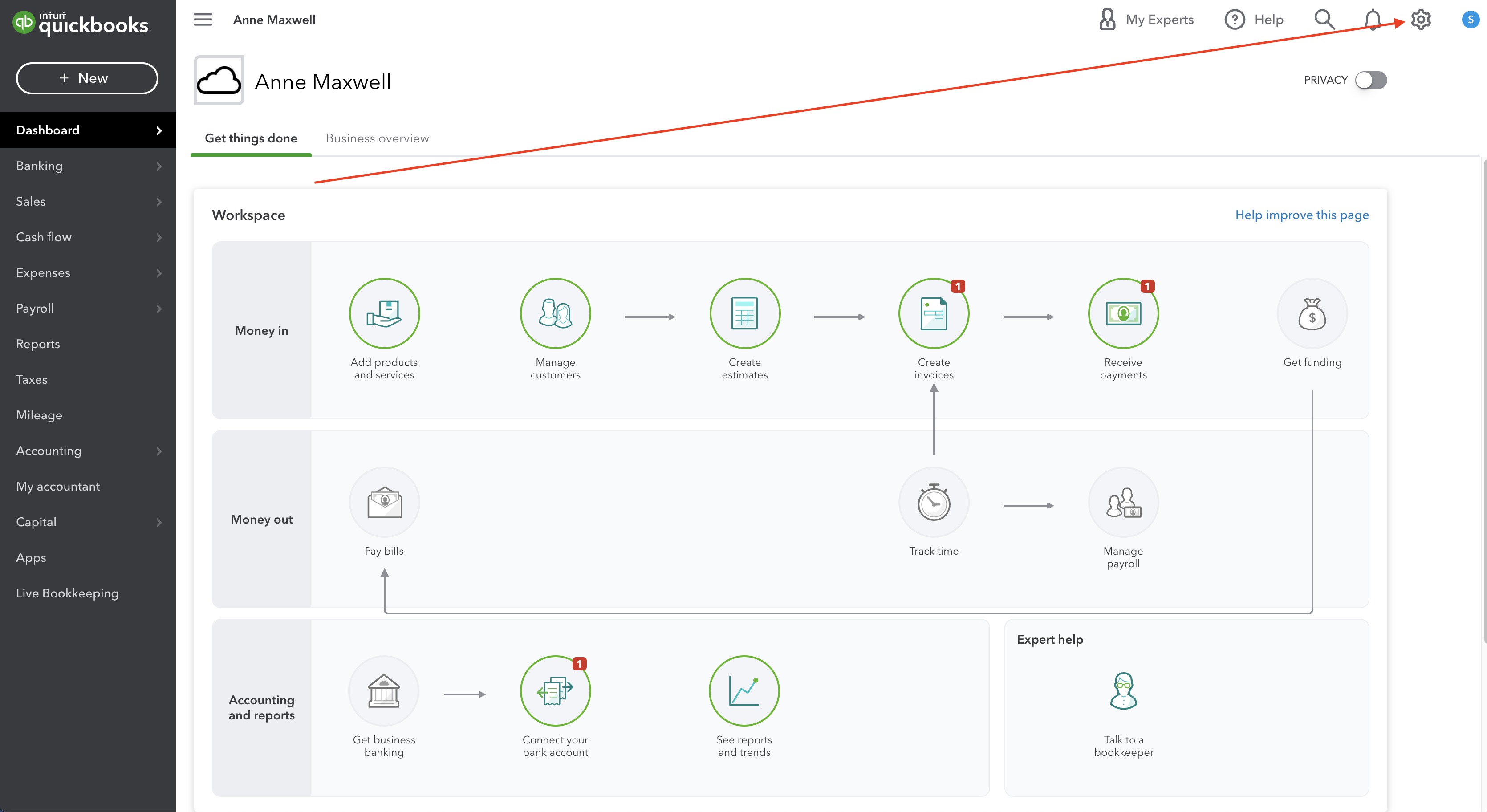Click the Anne Maxwell company logo thumbnail
Screen dimensions: 1487x812
[x=219, y=80]
